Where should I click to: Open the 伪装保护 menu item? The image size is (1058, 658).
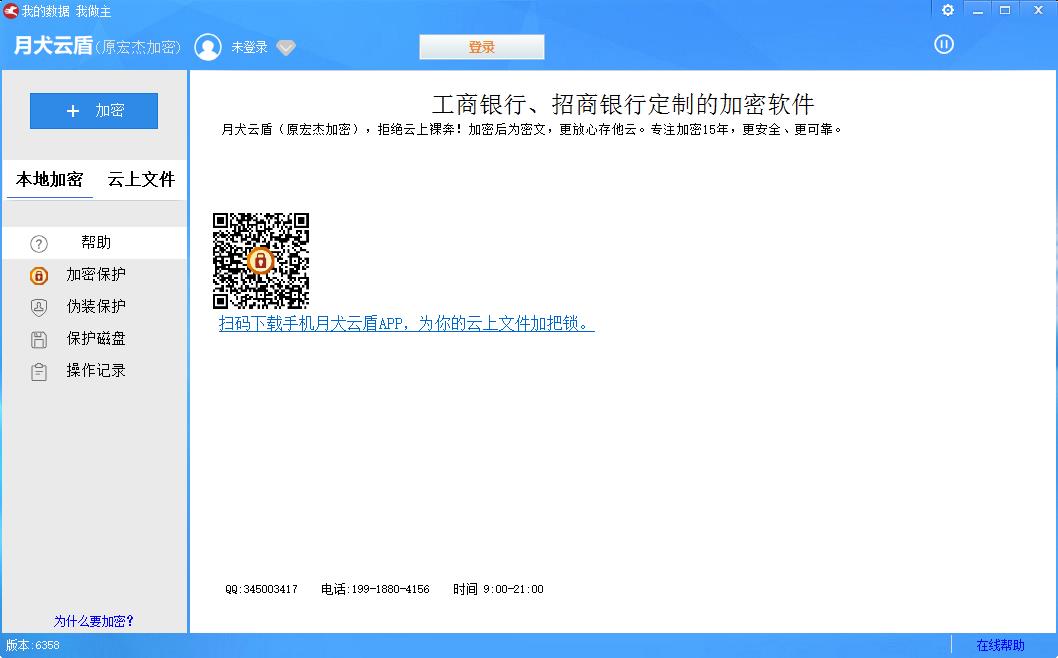click(96, 307)
